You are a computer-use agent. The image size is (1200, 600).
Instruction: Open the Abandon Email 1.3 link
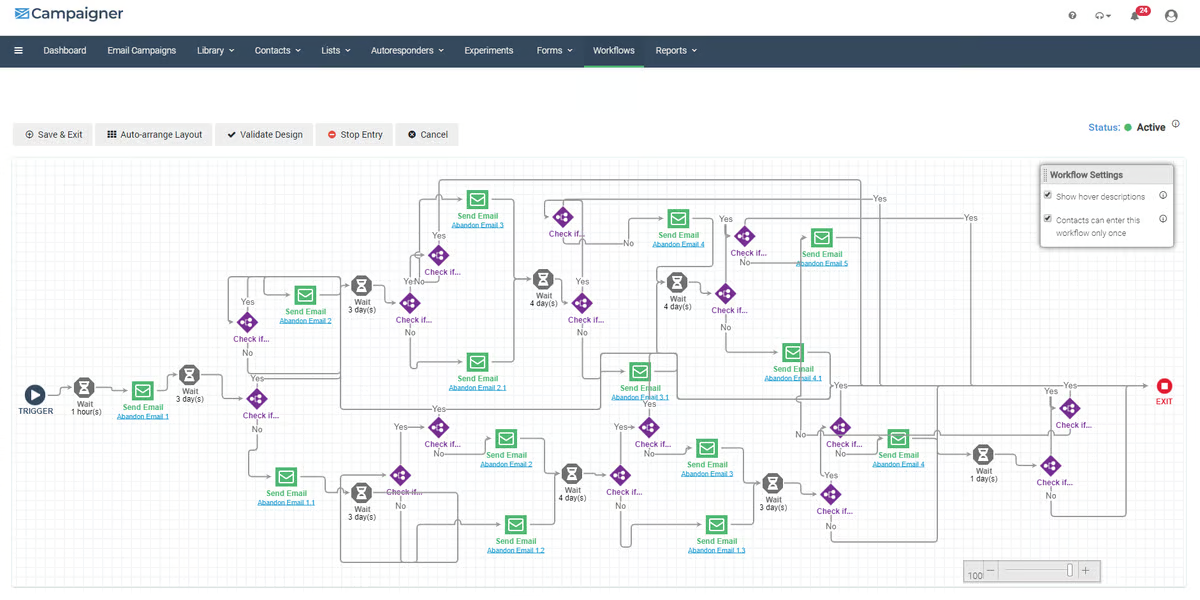tap(715, 550)
